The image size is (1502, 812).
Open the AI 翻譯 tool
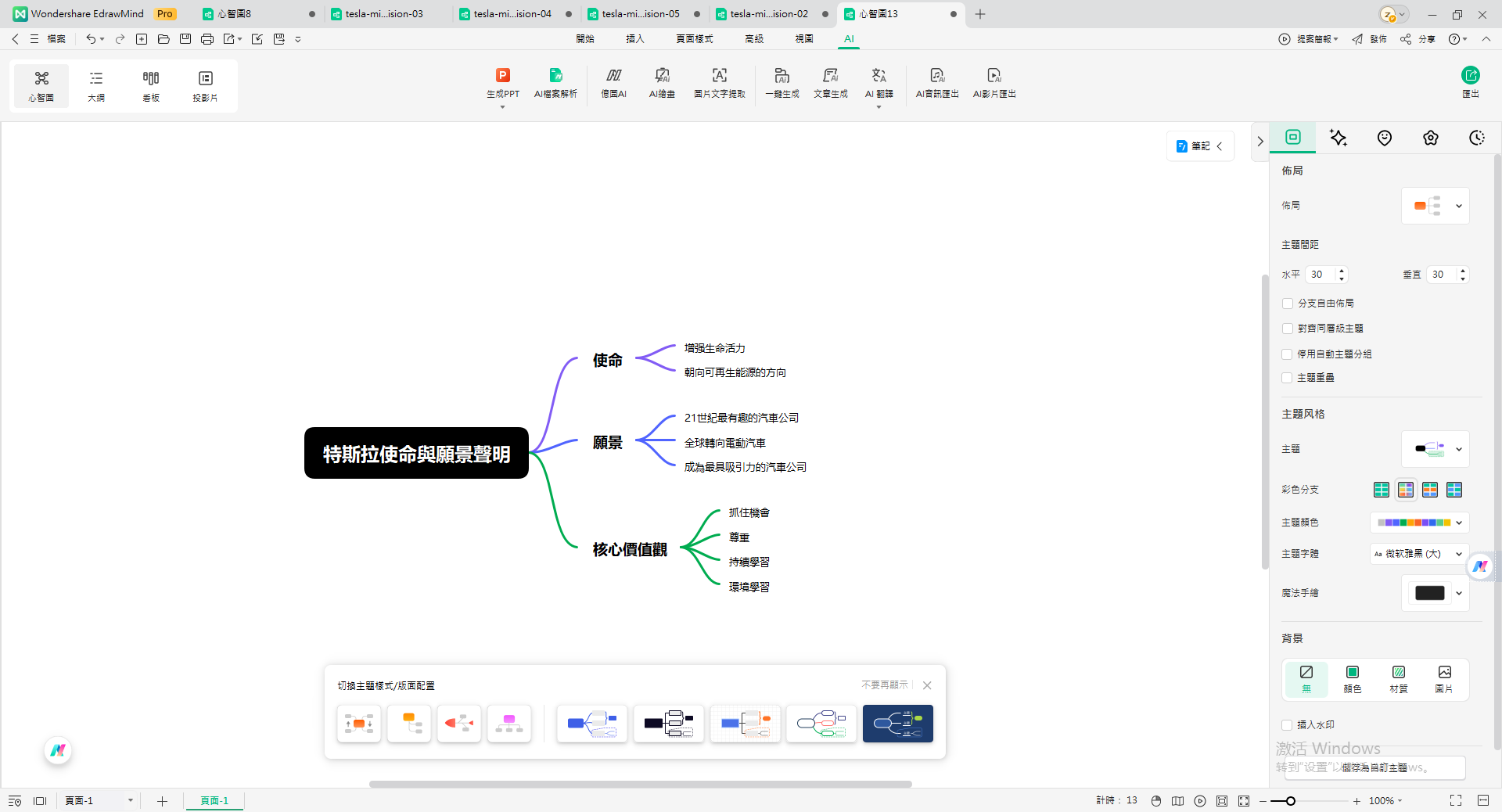pyautogui.click(x=879, y=76)
